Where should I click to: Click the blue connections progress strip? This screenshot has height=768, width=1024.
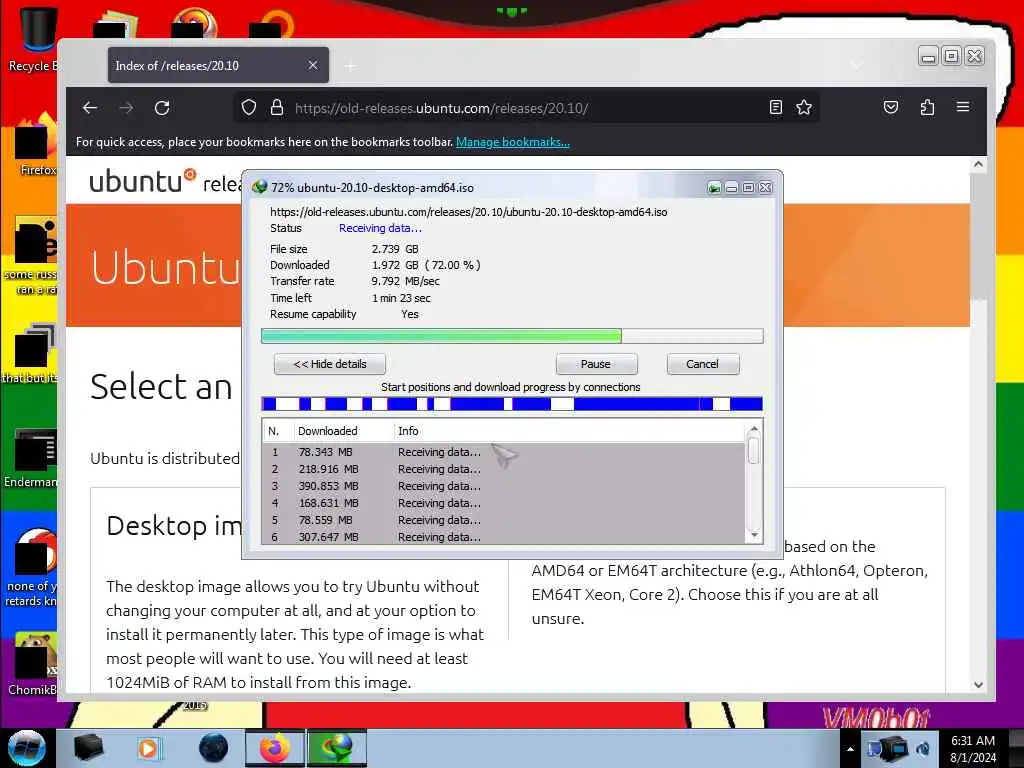coord(512,404)
